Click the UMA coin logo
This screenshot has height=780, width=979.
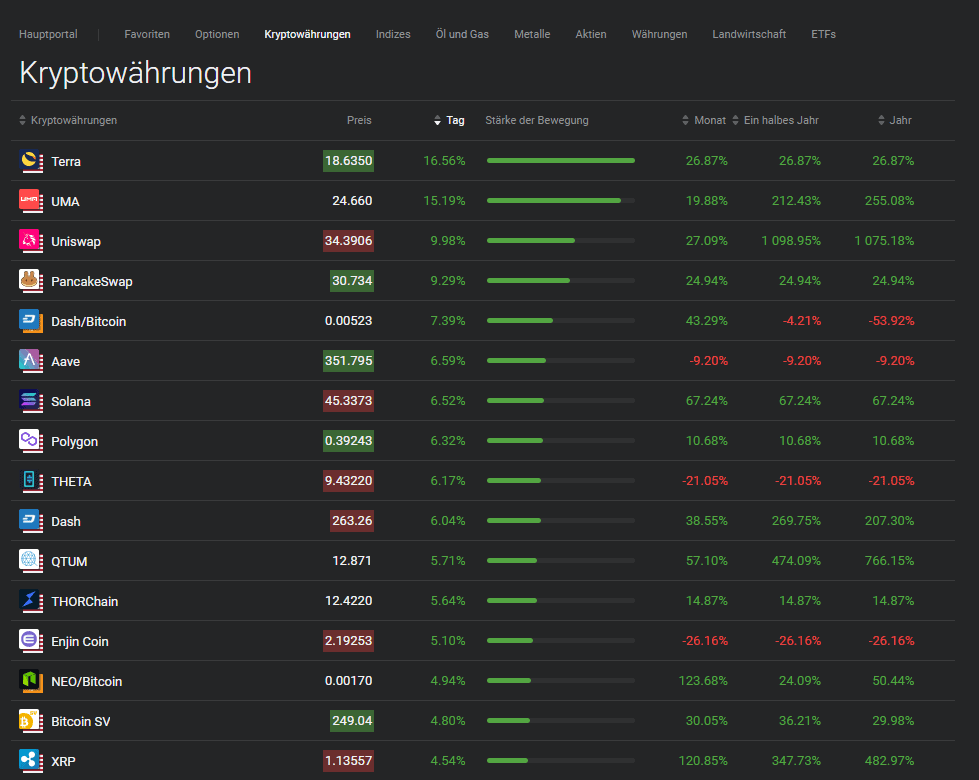tap(30, 201)
